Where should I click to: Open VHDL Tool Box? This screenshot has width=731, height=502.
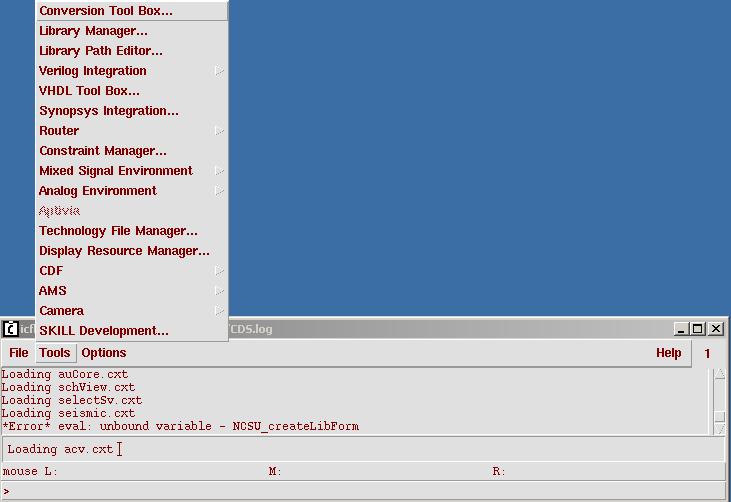click(89, 91)
